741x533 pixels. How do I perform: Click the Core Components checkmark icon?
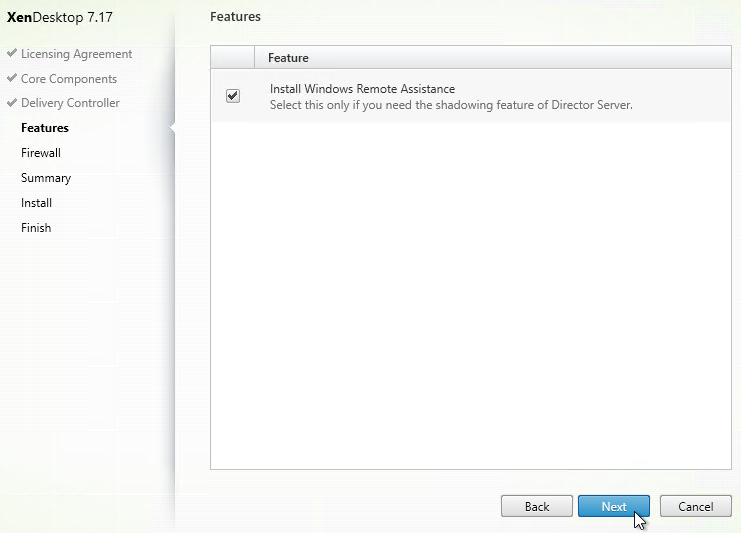click(12, 77)
